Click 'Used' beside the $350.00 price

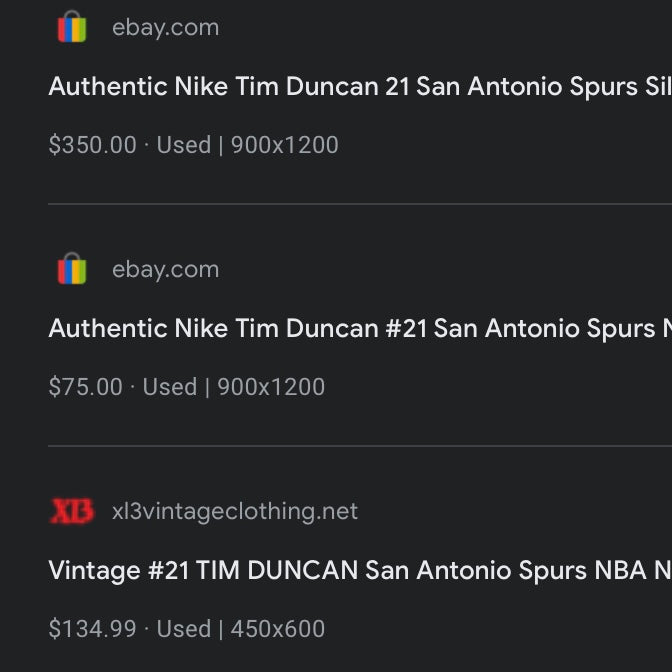(183, 145)
